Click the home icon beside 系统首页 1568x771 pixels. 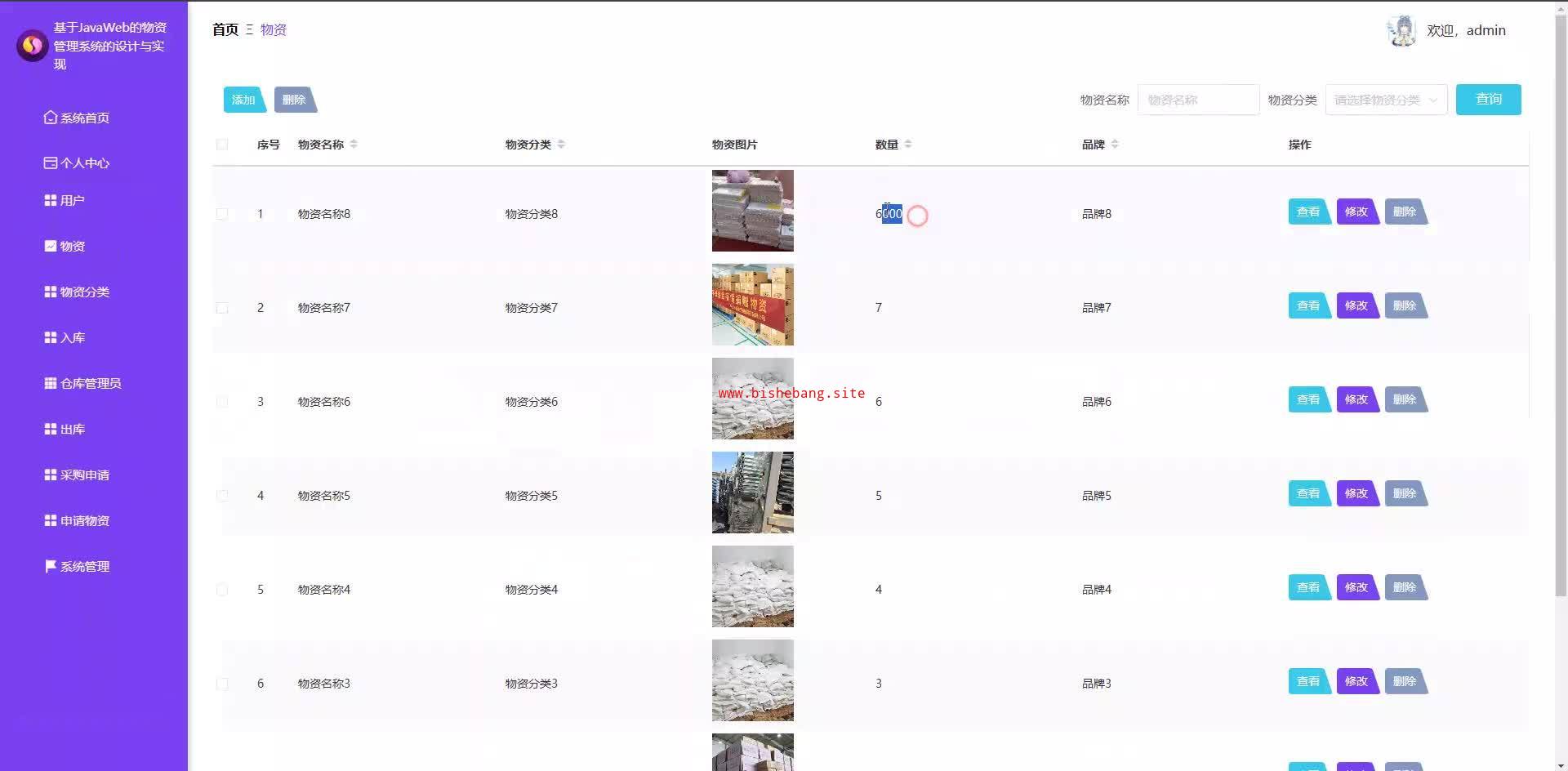point(51,118)
